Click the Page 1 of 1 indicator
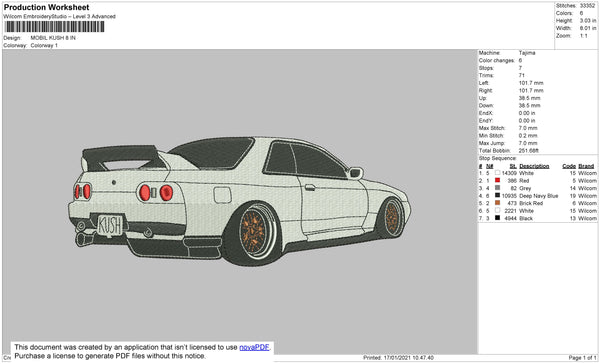The height and width of the screenshot is (364, 600). point(582,357)
